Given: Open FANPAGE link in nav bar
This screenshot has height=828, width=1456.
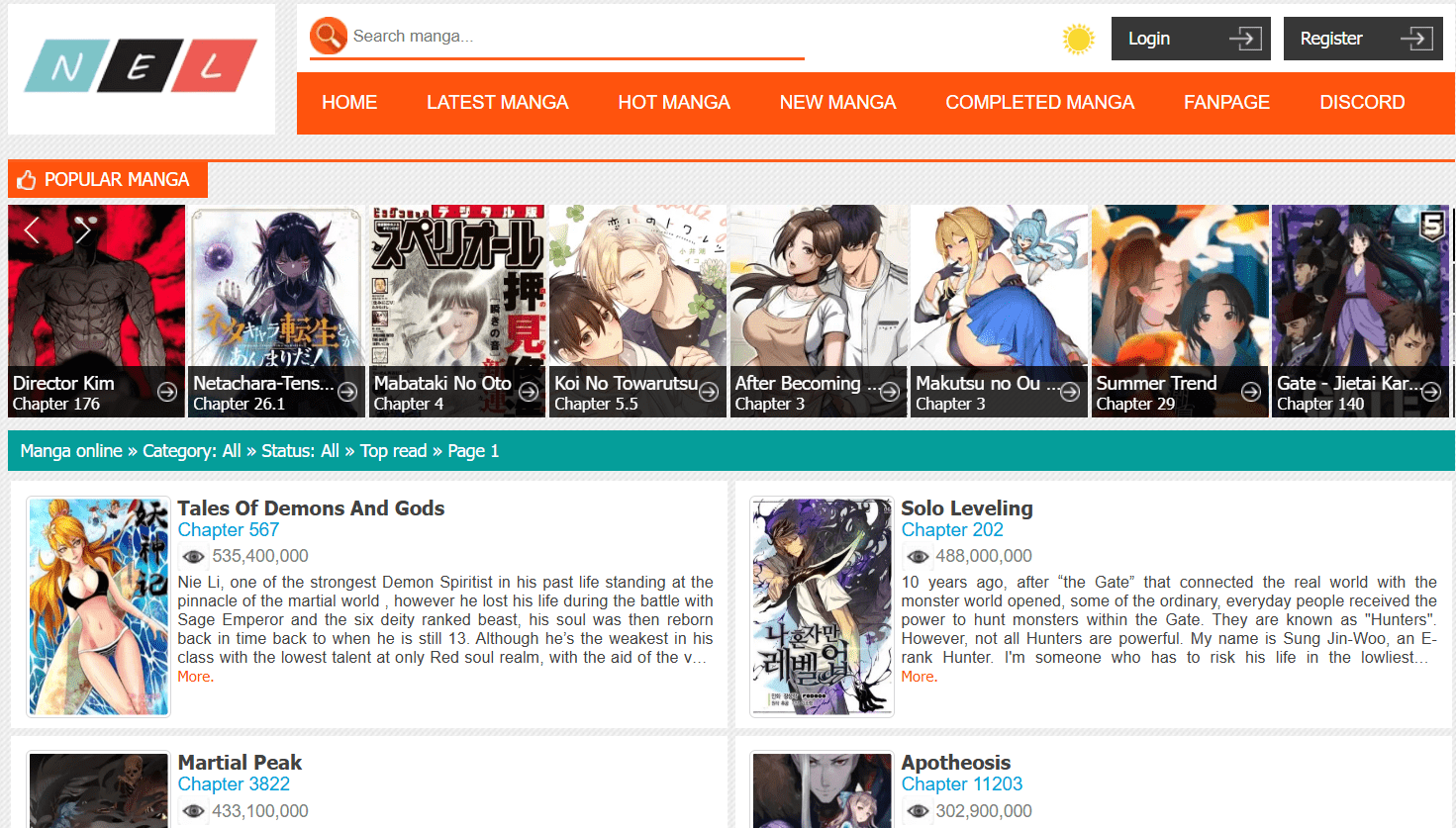Looking at the screenshot, I should pyautogui.click(x=1226, y=103).
